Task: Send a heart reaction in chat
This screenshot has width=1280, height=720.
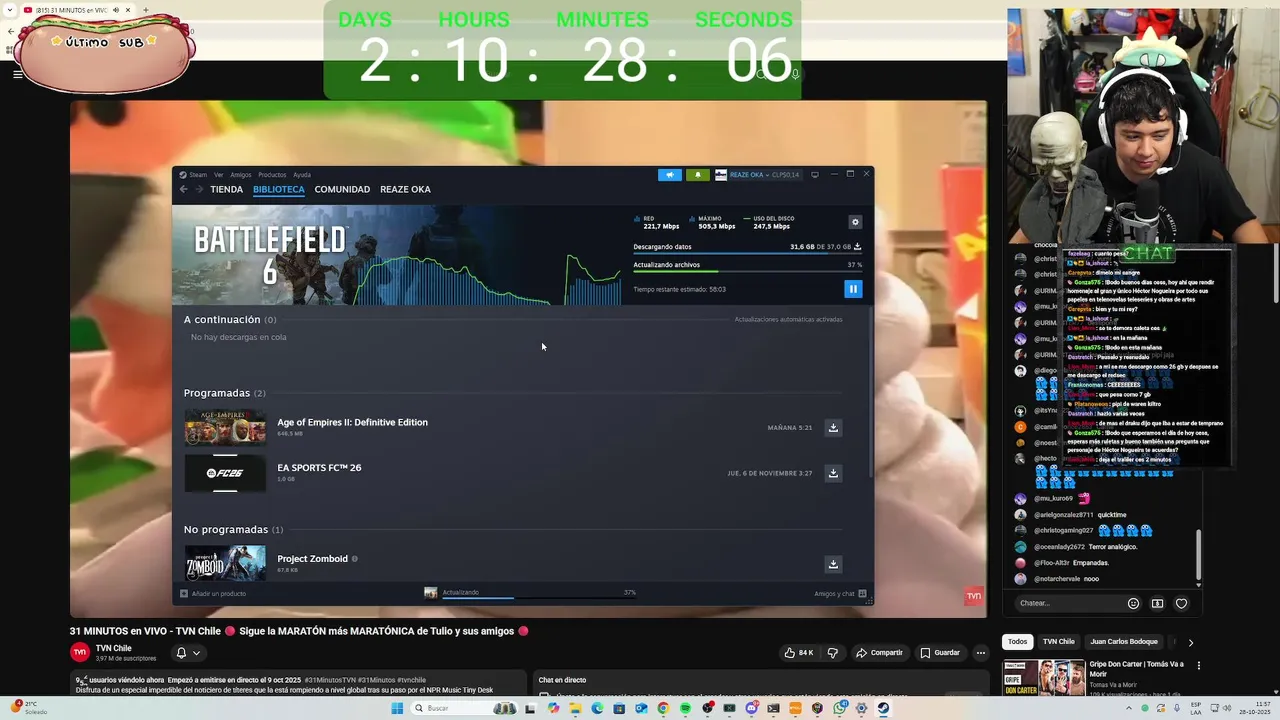Action: tap(1181, 603)
